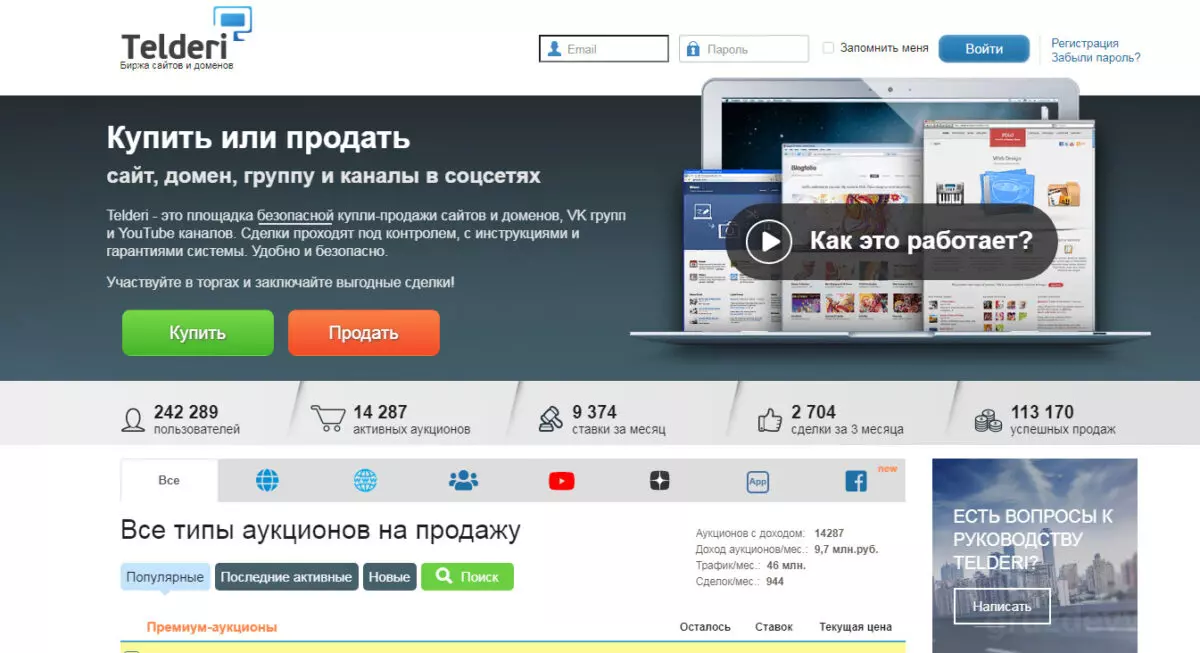Focus the Email input field
Image resolution: width=1200 pixels, height=653 pixels.
(603, 49)
